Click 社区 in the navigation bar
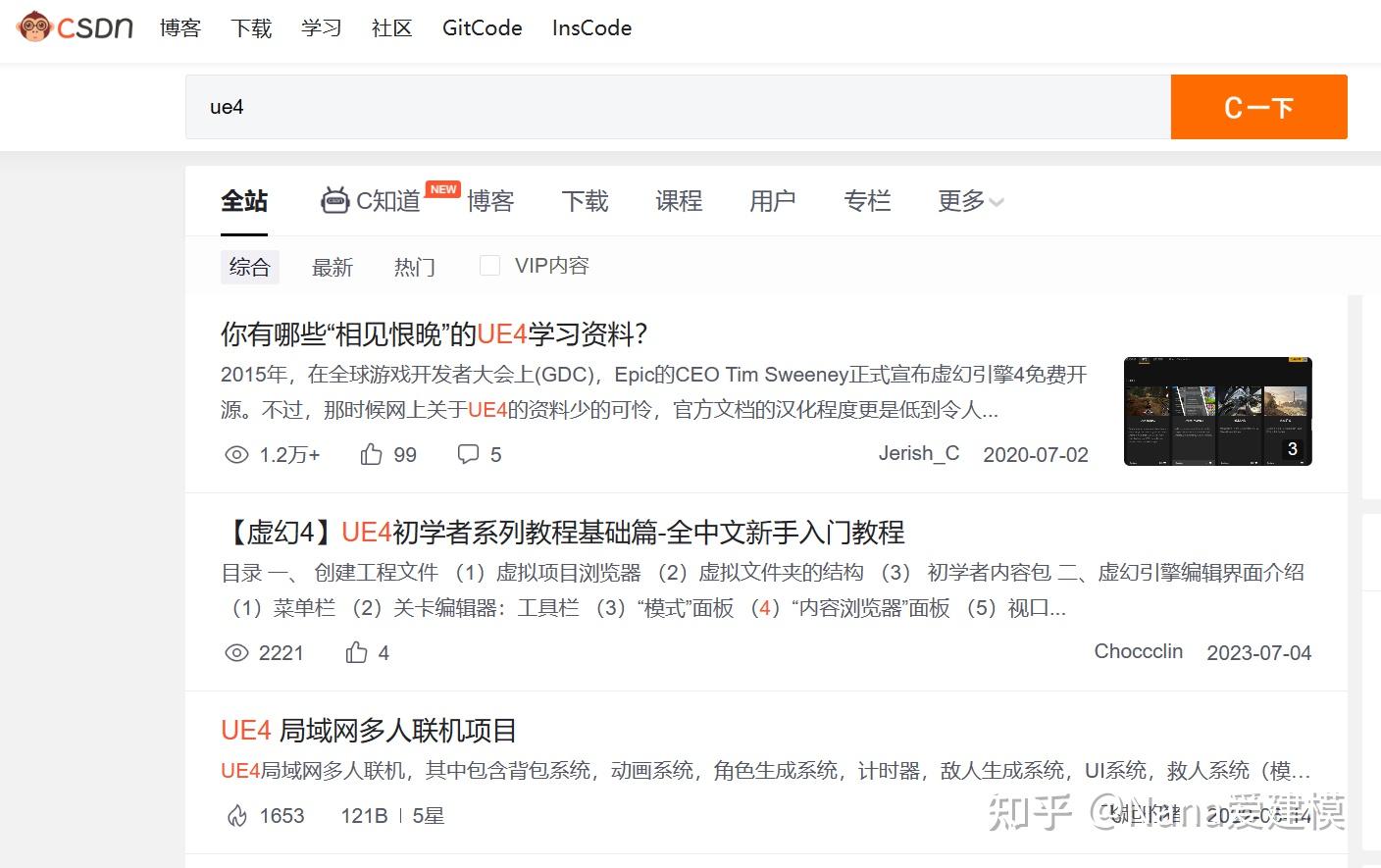 (x=391, y=27)
